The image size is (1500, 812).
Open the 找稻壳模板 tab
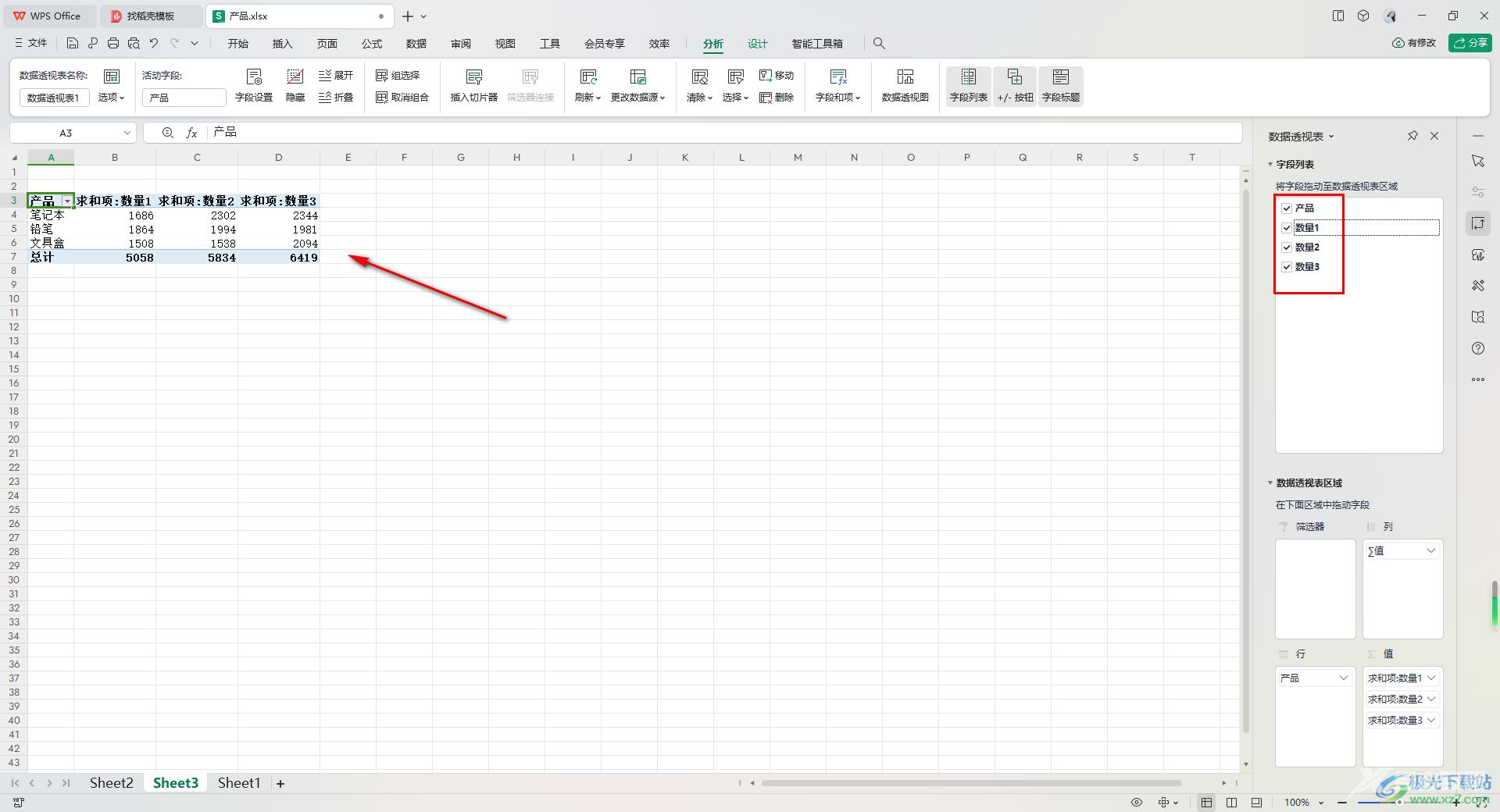[x=151, y=16]
